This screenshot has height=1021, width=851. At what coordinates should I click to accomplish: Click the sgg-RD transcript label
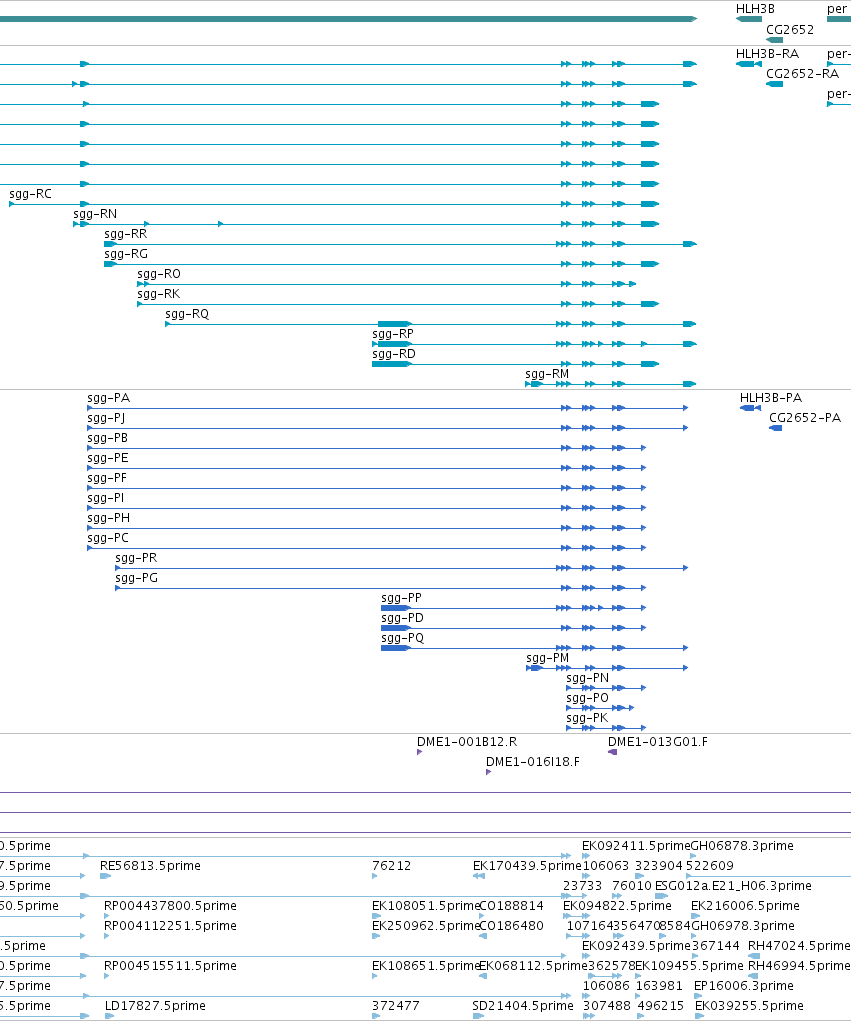pos(394,354)
